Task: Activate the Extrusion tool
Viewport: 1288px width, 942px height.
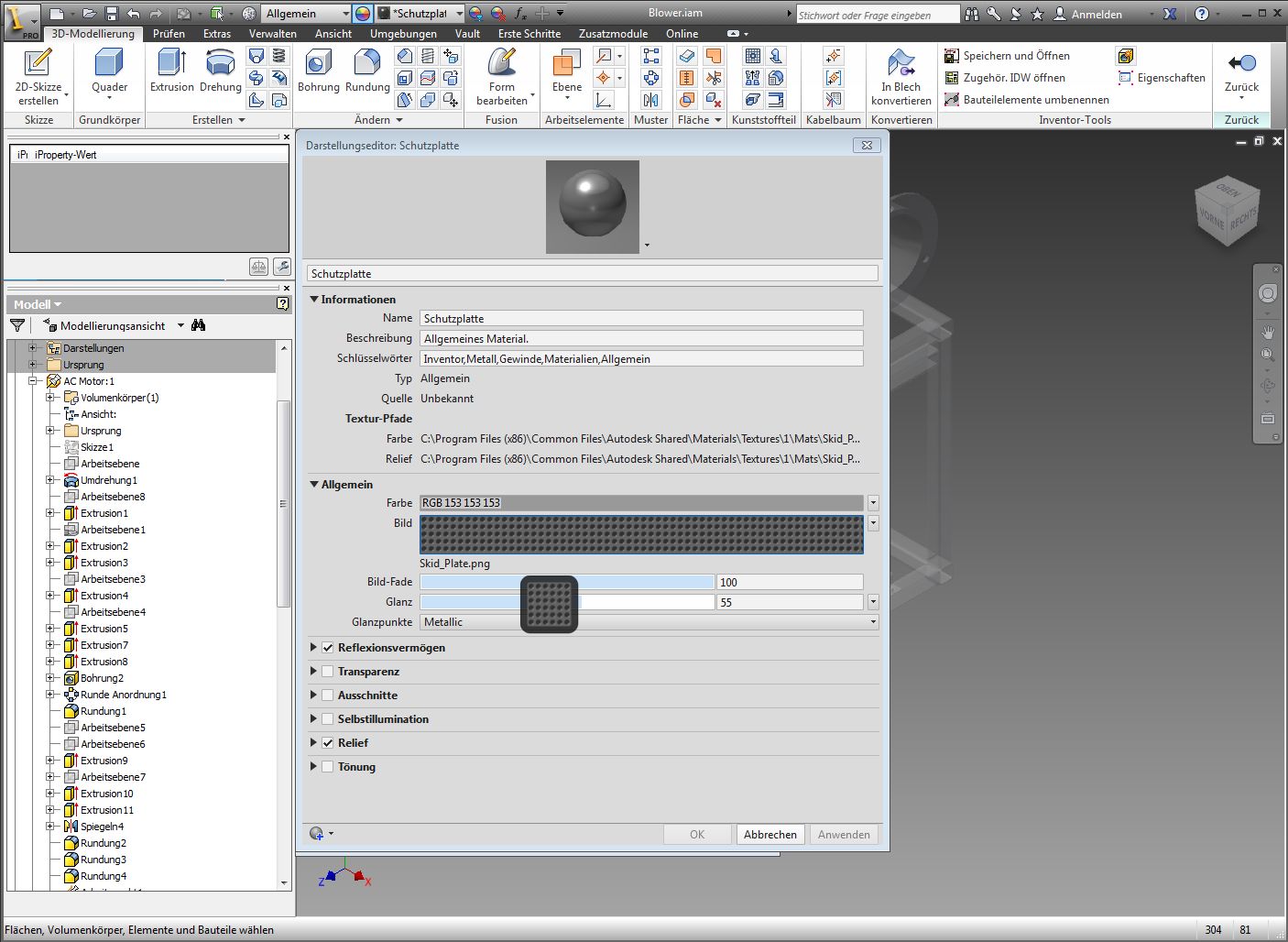Action: (x=171, y=63)
